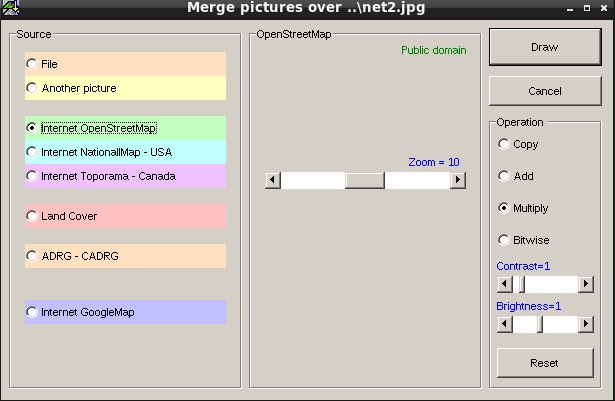
Task: Click the Contrast=1 label
Action: click(523, 266)
